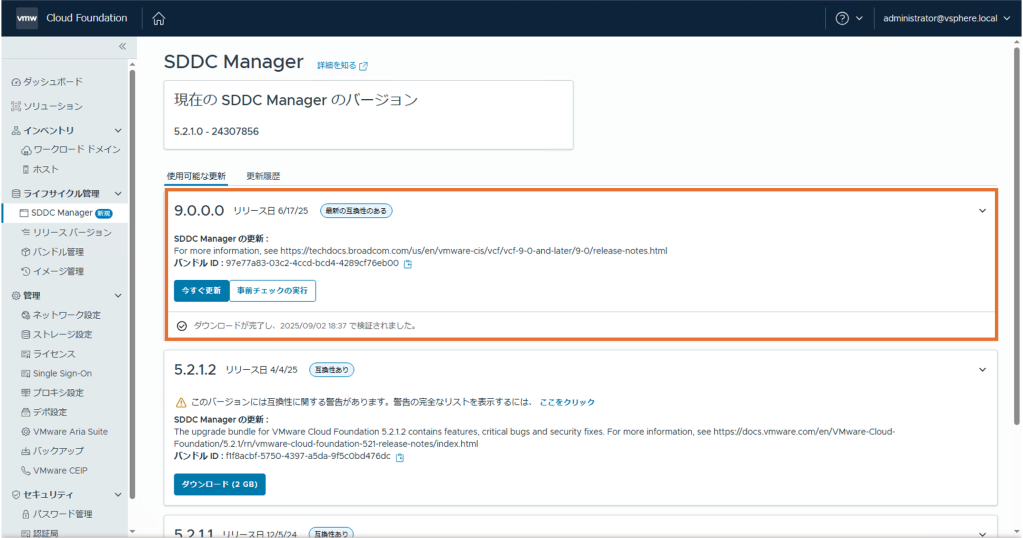Click the 互換性あり badge on 5.2.1.2
Image resolution: width=1023 pixels, height=538 pixels.
(331, 370)
